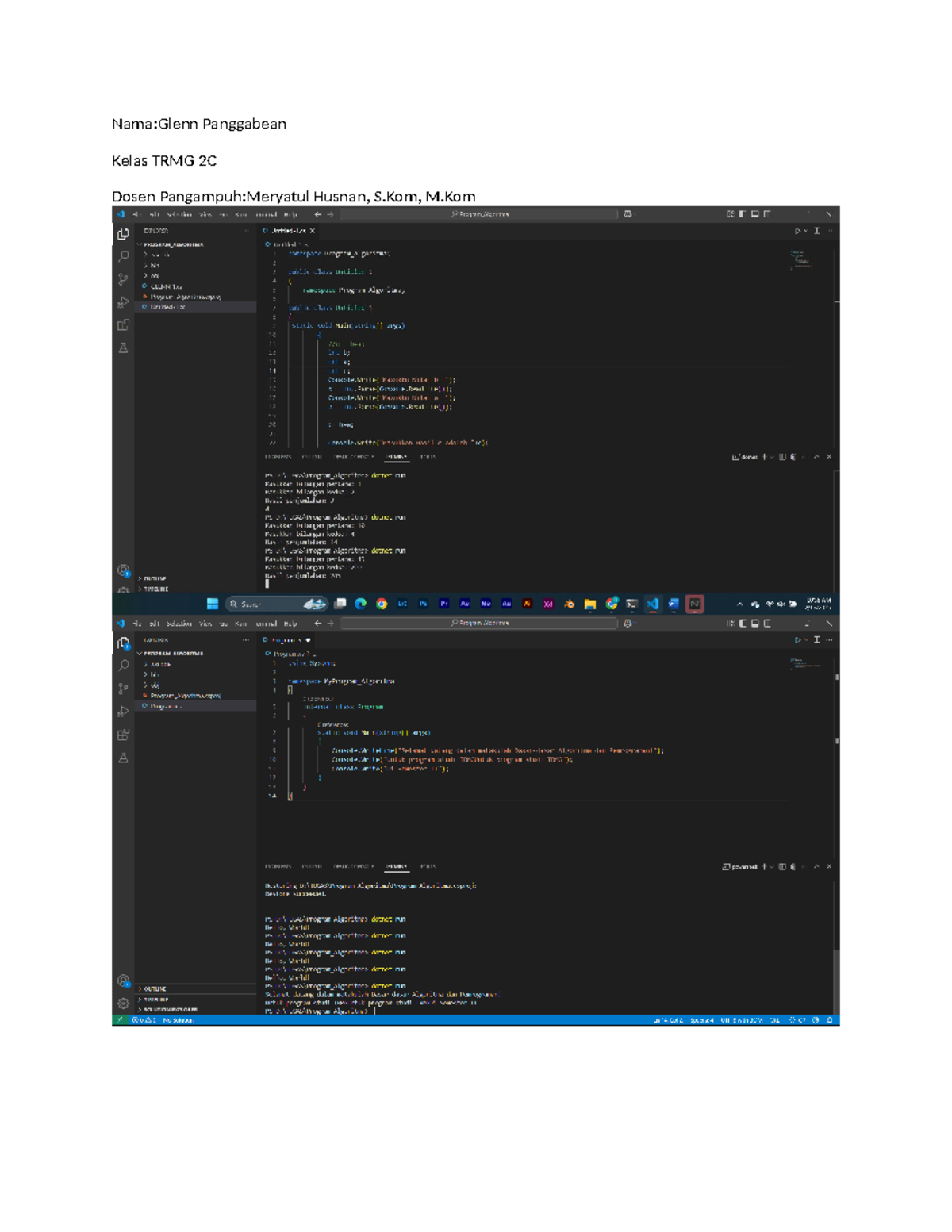Go back in the Untitled-1.cs window title bar
This screenshot has height=1232, width=952.
318,214
